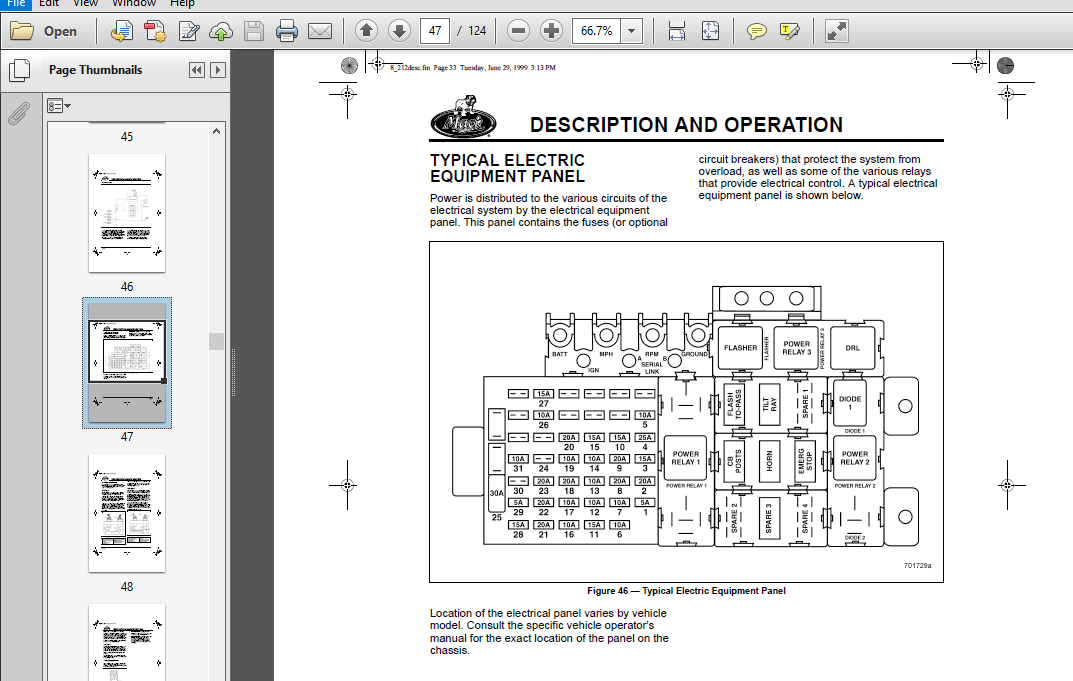Expand the thumbnails panel with right arrow

coord(218,70)
